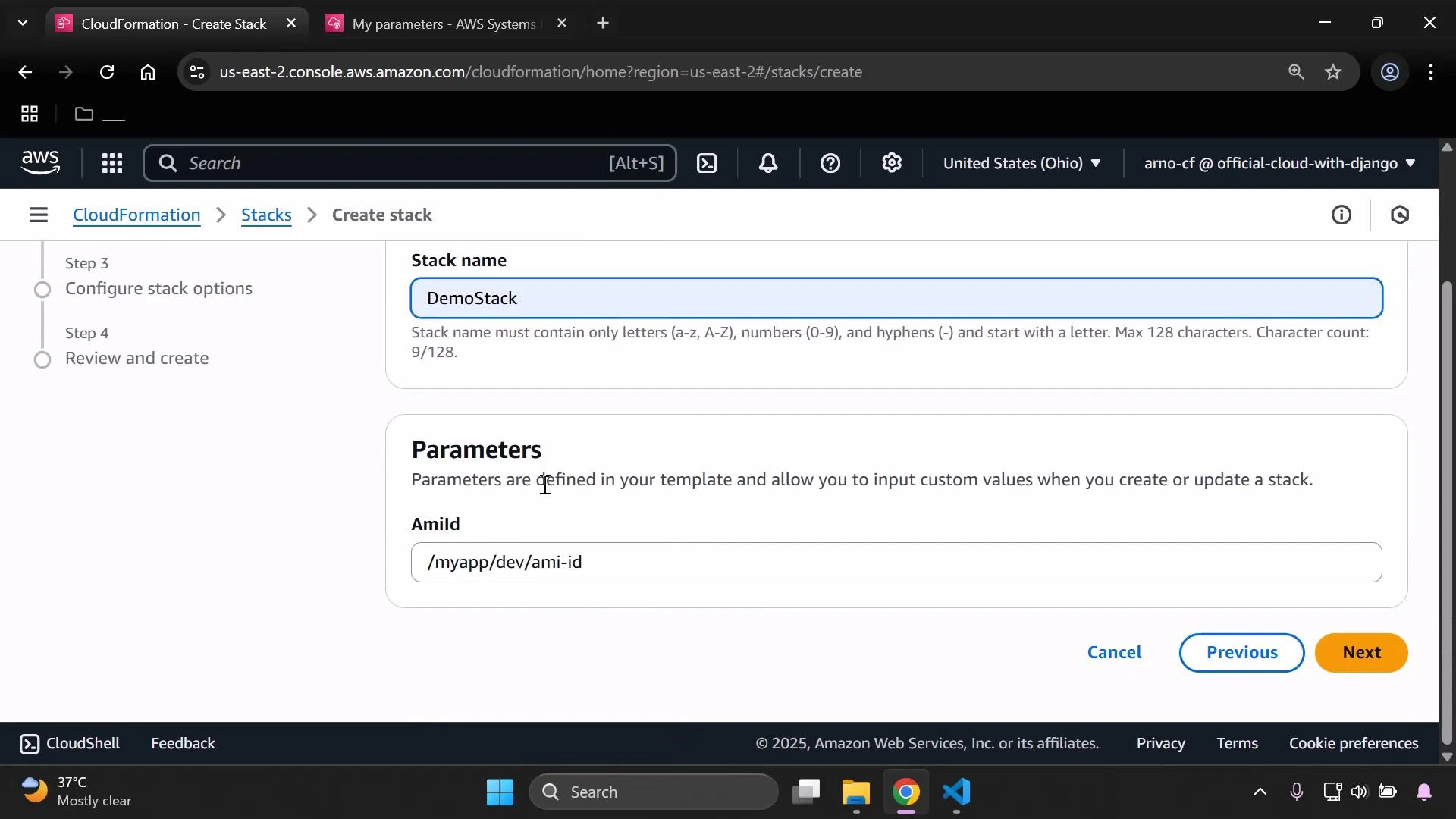Open the navigation hamburger menu
The height and width of the screenshot is (819, 1456).
tap(39, 215)
